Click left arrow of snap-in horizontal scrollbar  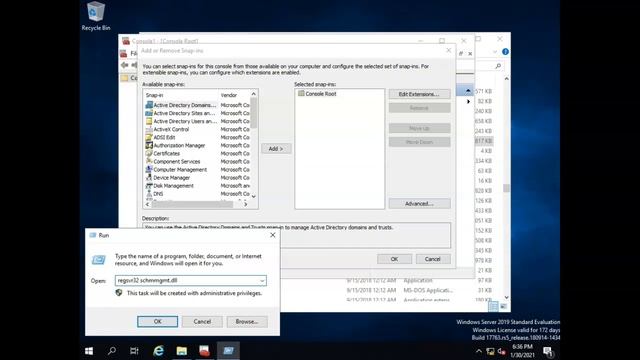147,204
